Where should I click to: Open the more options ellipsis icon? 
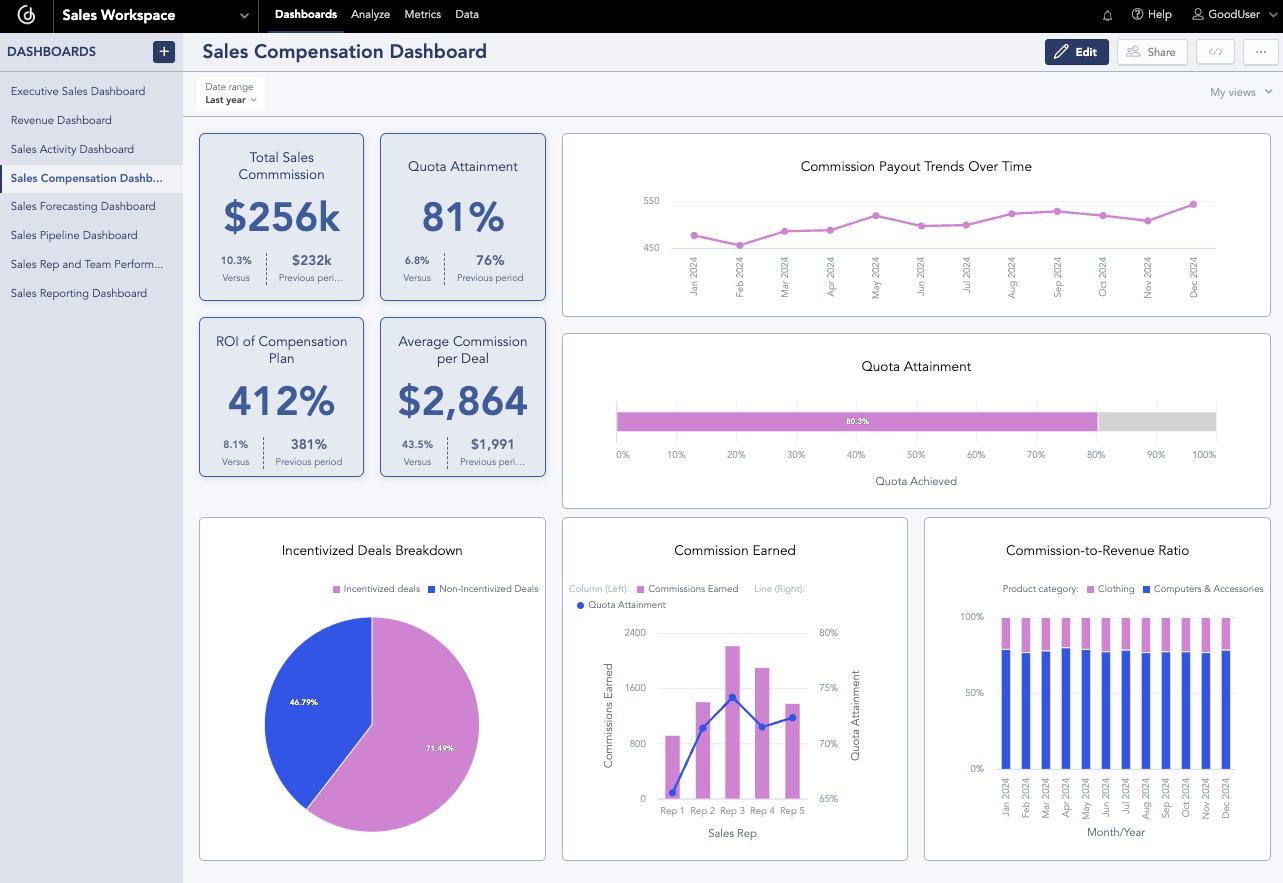[1261, 51]
